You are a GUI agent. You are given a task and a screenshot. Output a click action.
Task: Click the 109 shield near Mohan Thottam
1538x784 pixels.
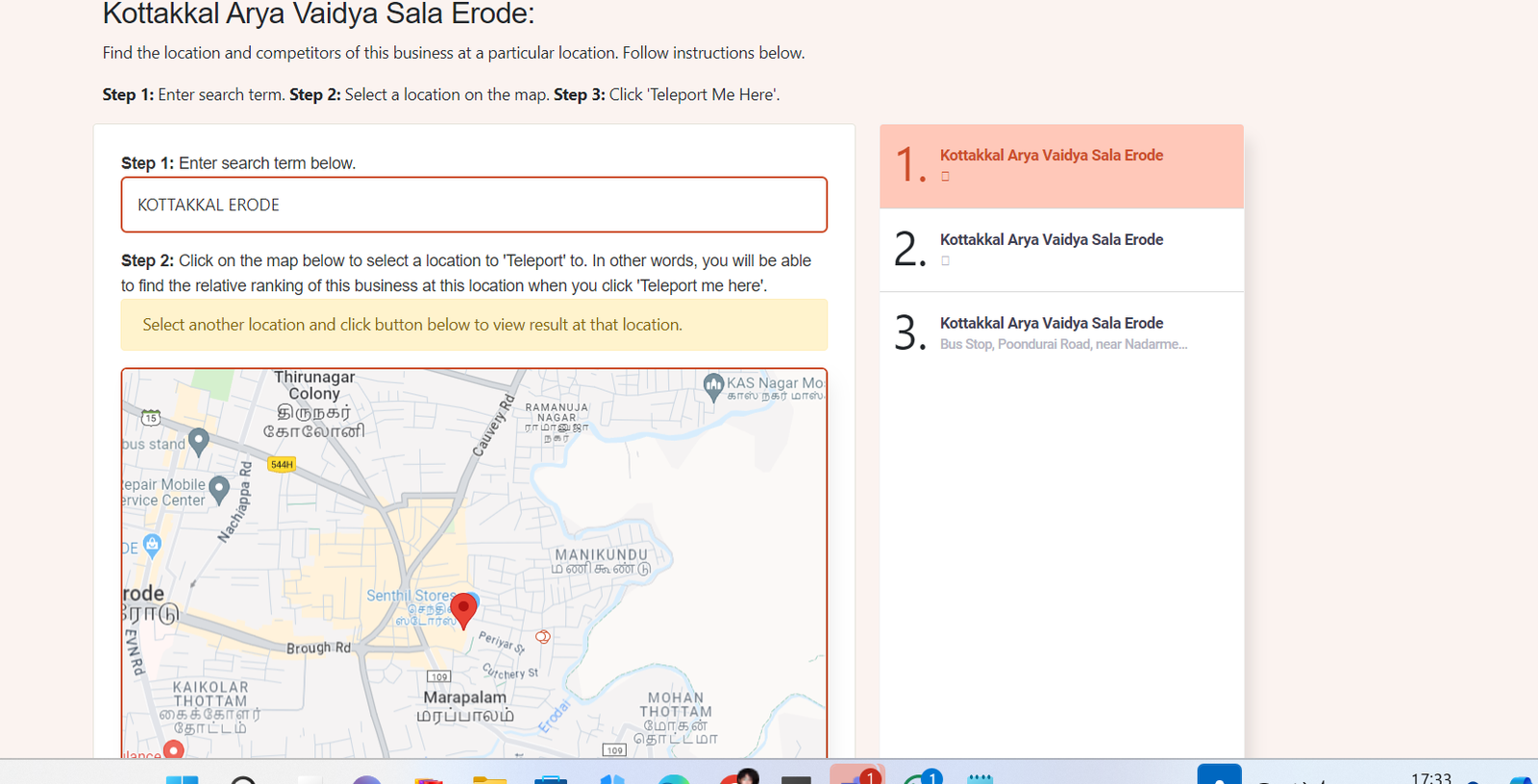click(614, 749)
